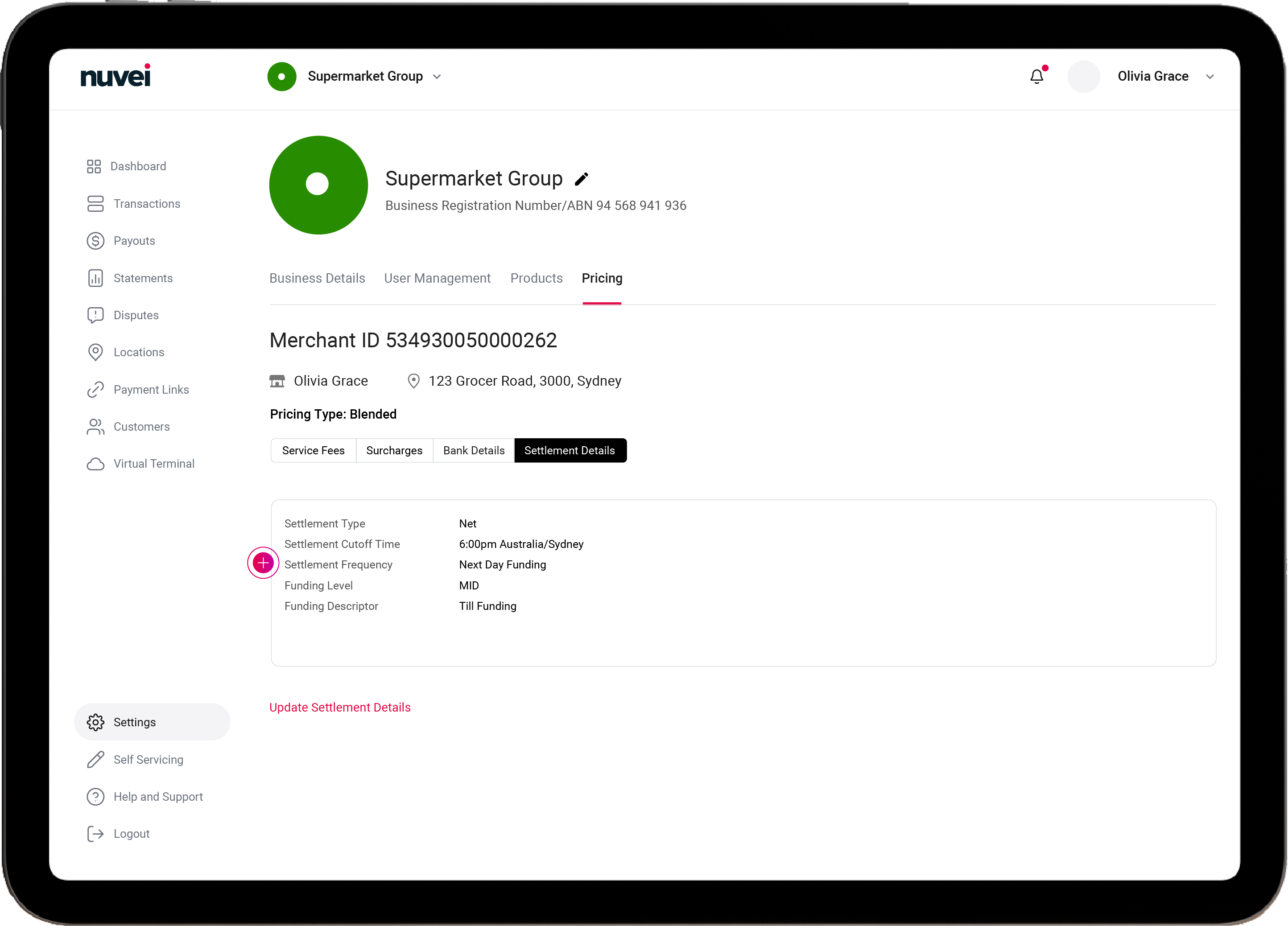
Task: Open notifications bell
Action: [x=1037, y=76]
